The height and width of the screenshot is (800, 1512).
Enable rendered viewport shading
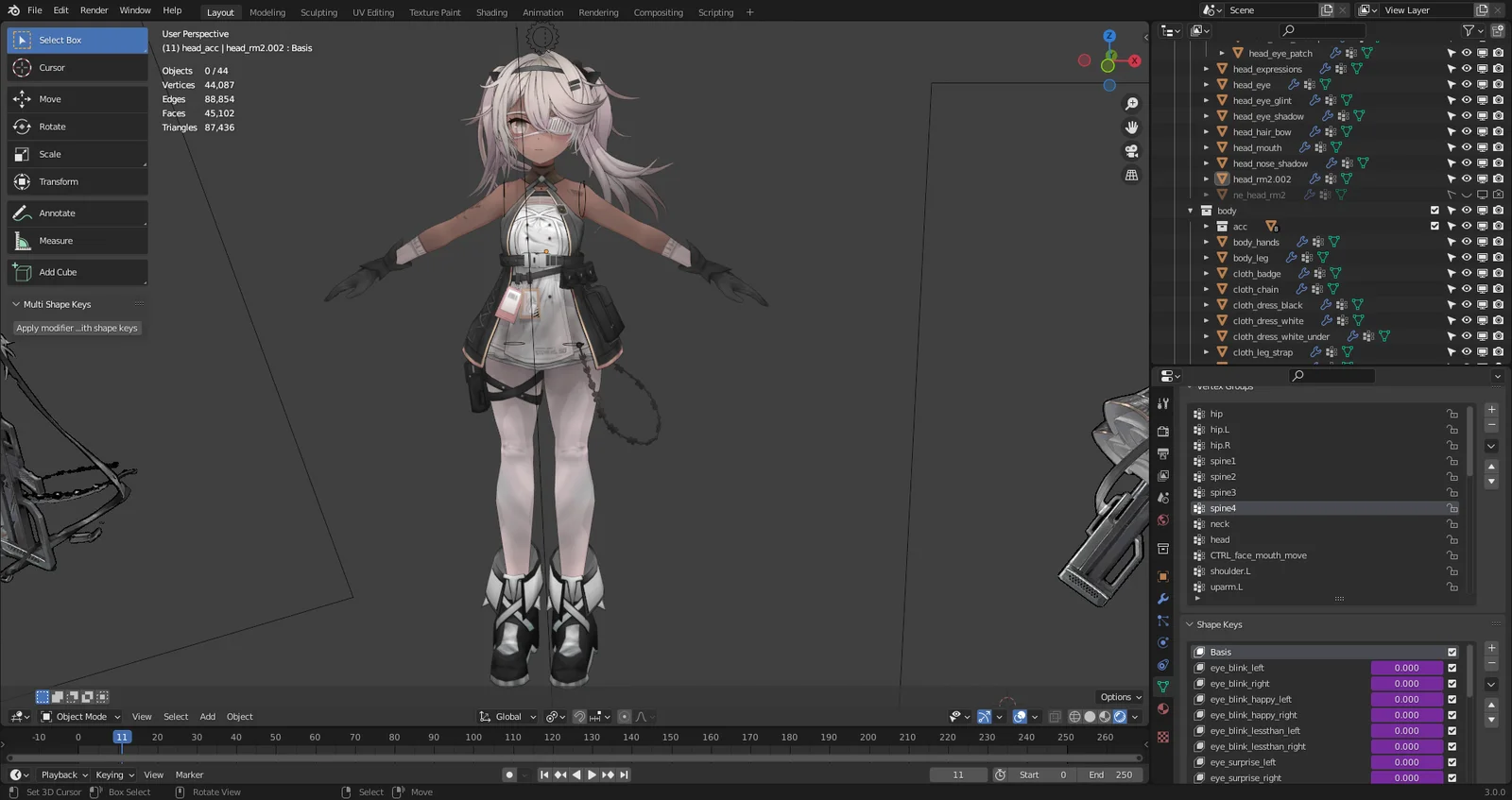point(1120,717)
